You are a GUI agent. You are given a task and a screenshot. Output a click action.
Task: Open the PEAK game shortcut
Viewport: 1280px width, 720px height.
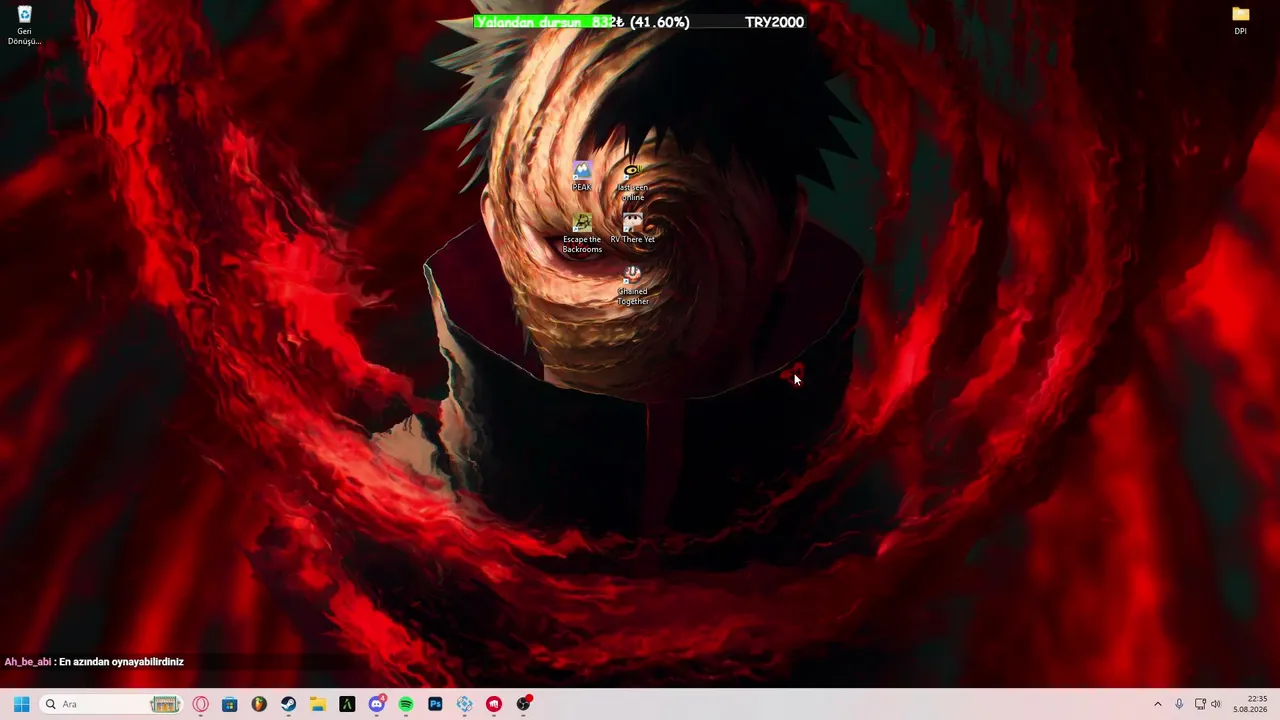[582, 176]
